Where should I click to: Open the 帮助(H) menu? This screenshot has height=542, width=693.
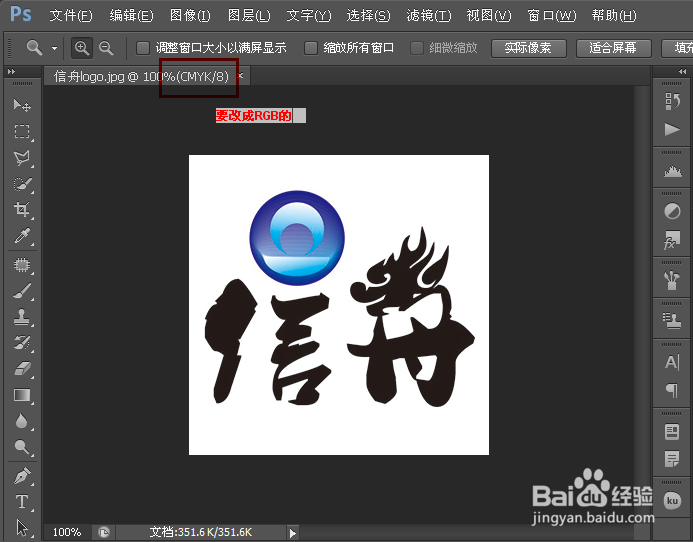coord(614,16)
